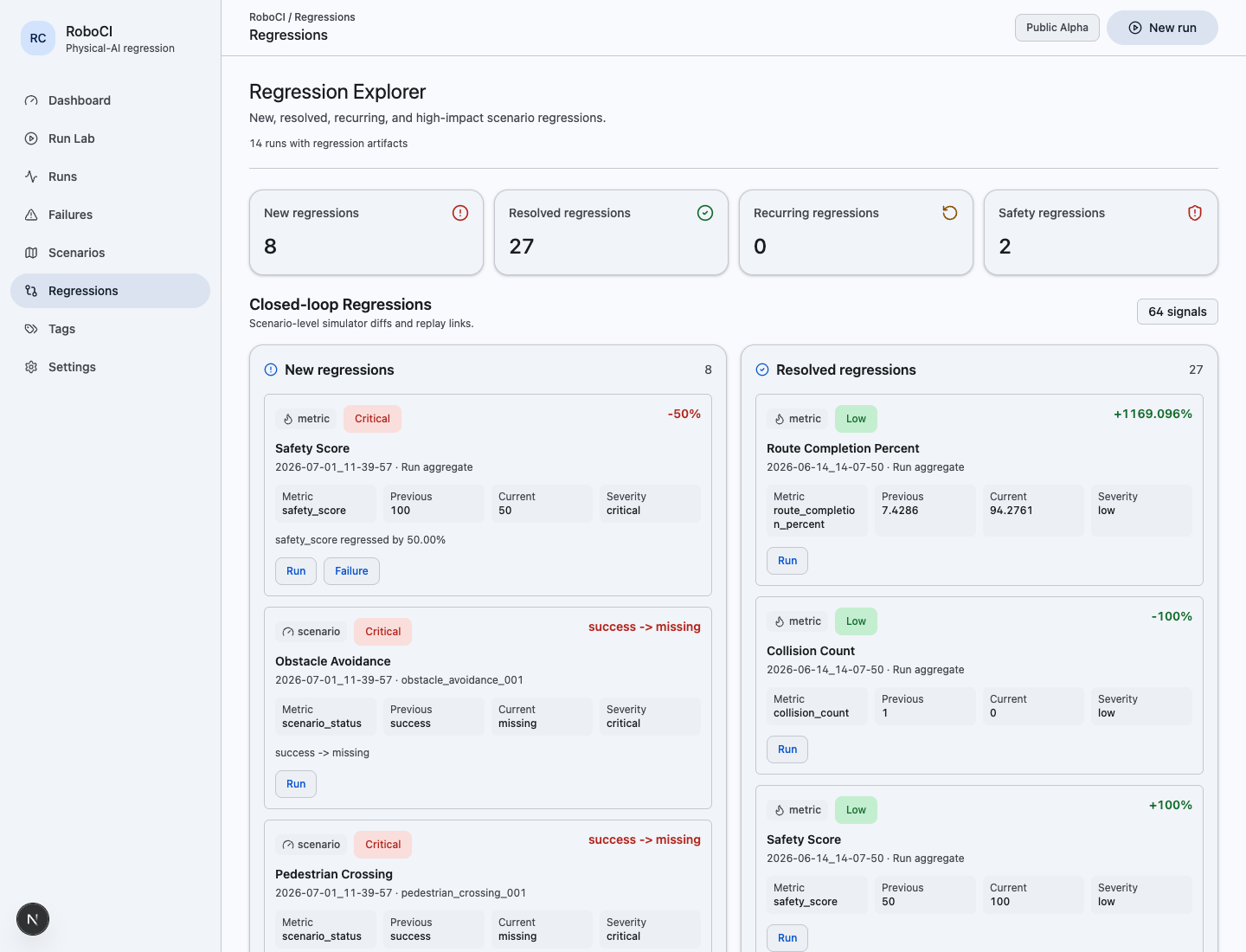The width and height of the screenshot is (1246, 952).
Task: Click the Pedestrian Crossing card title
Action: (x=334, y=874)
